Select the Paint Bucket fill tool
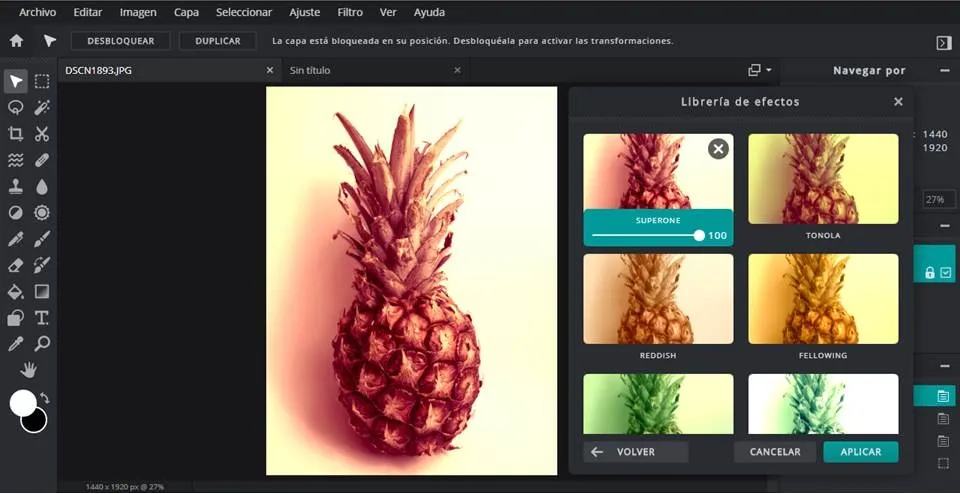 click(x=15, y=292)
